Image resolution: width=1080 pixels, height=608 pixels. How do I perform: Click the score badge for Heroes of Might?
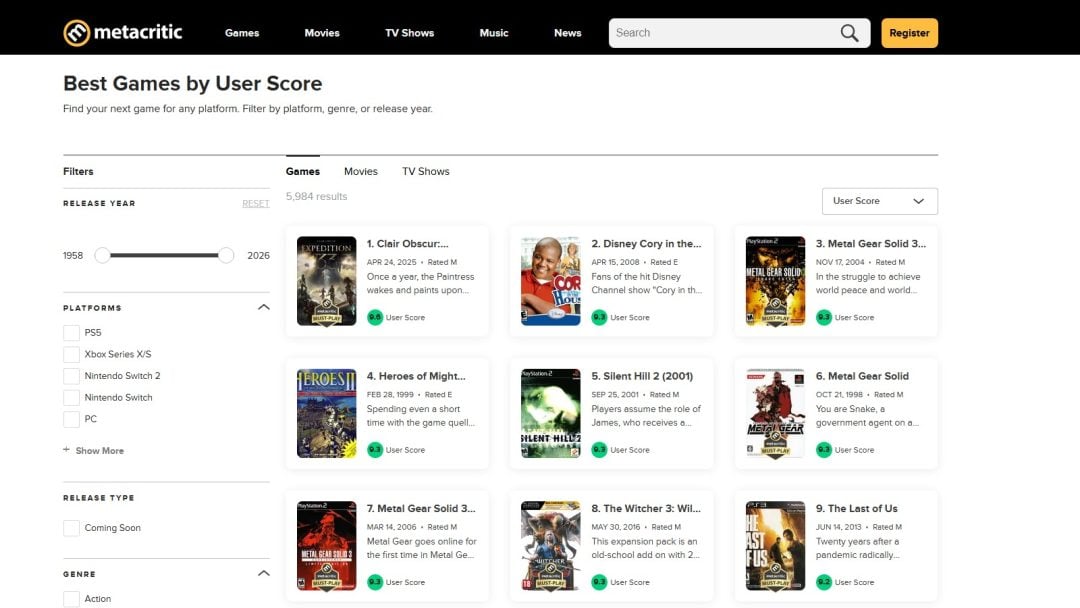tap(375, 450)
